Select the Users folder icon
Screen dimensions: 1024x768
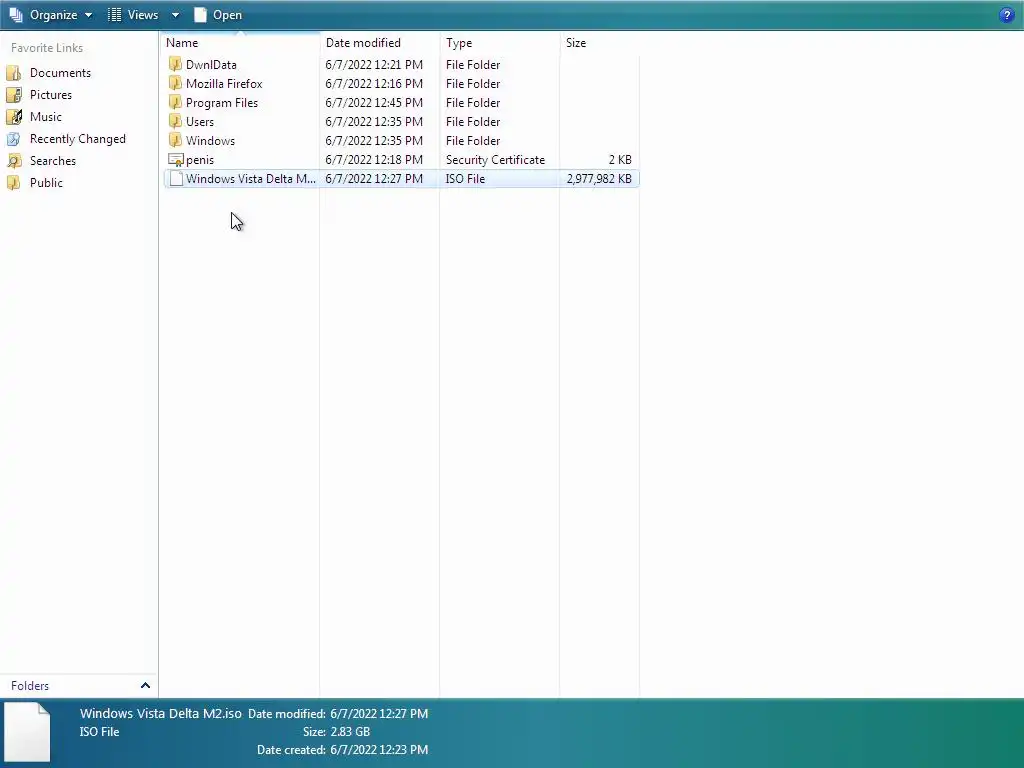(x=175, y=121)
